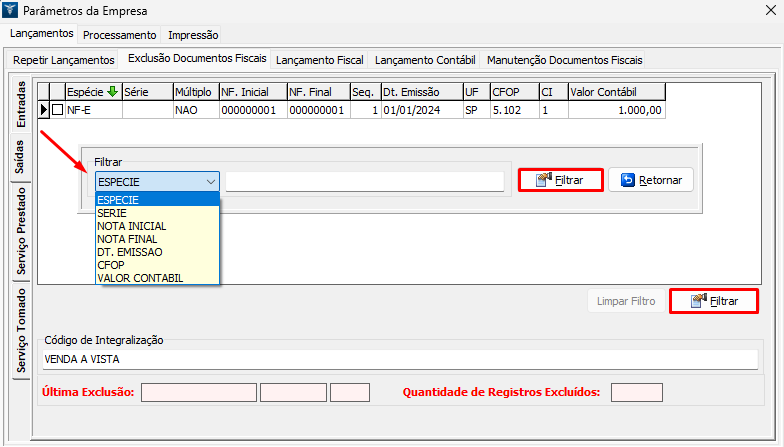Click the Retornar button with blue arrow
The image size is (784, 447).
[x=651, y=181]
